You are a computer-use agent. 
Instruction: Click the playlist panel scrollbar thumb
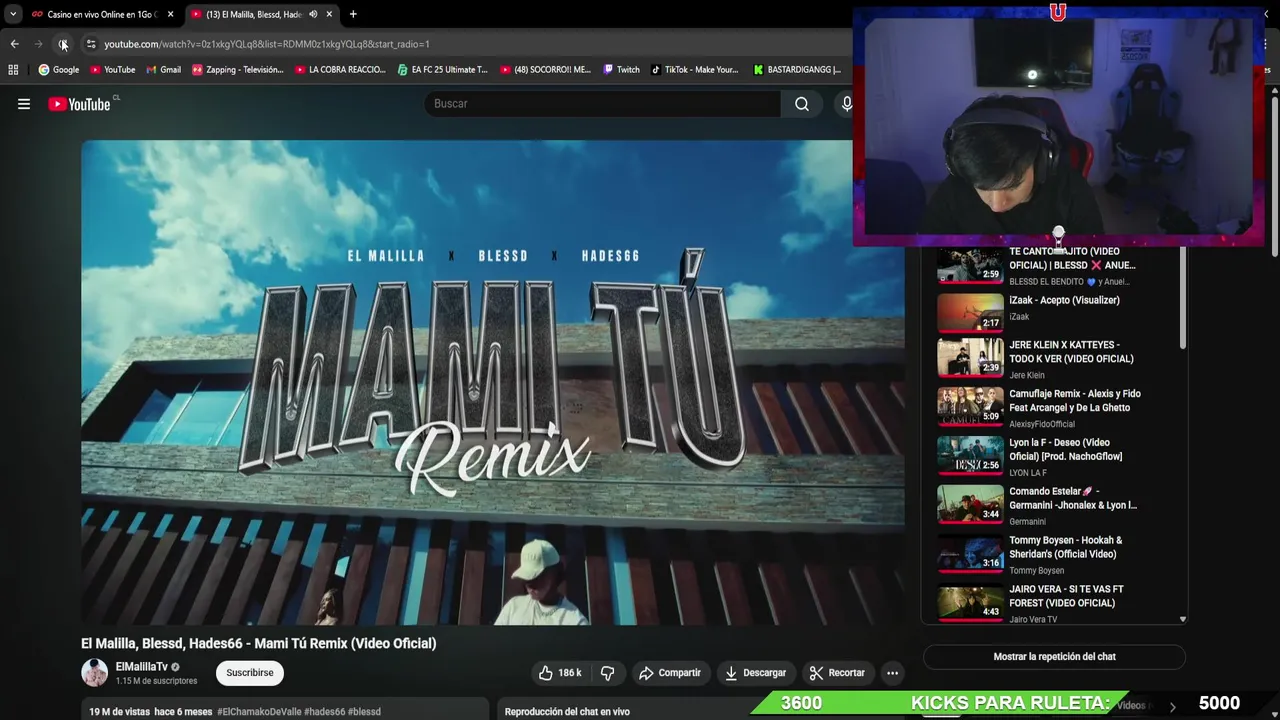[x=1183, y=298]
